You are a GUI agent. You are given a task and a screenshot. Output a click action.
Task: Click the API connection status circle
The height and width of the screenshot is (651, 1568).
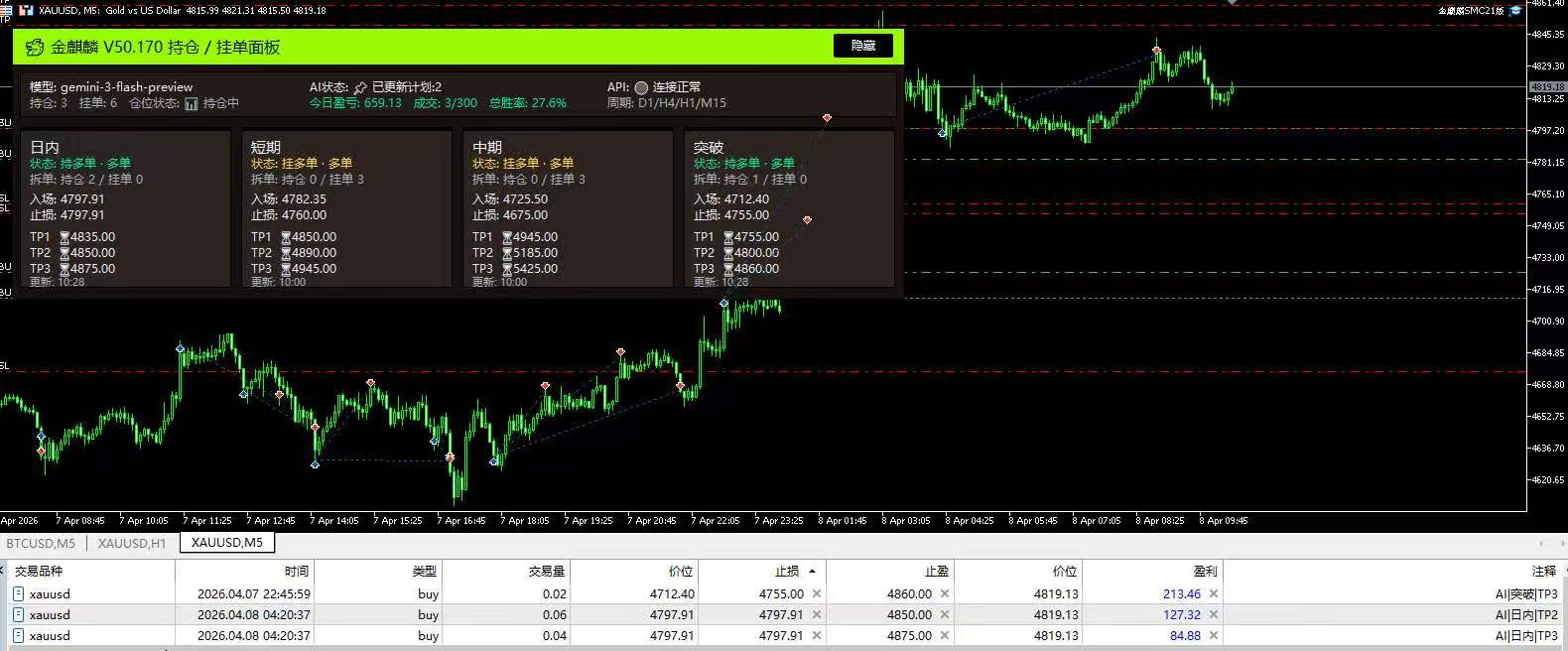coord(641,87)
